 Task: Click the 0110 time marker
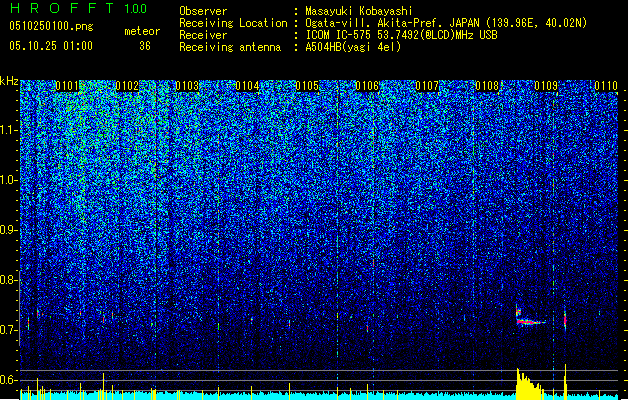(606, 86)
